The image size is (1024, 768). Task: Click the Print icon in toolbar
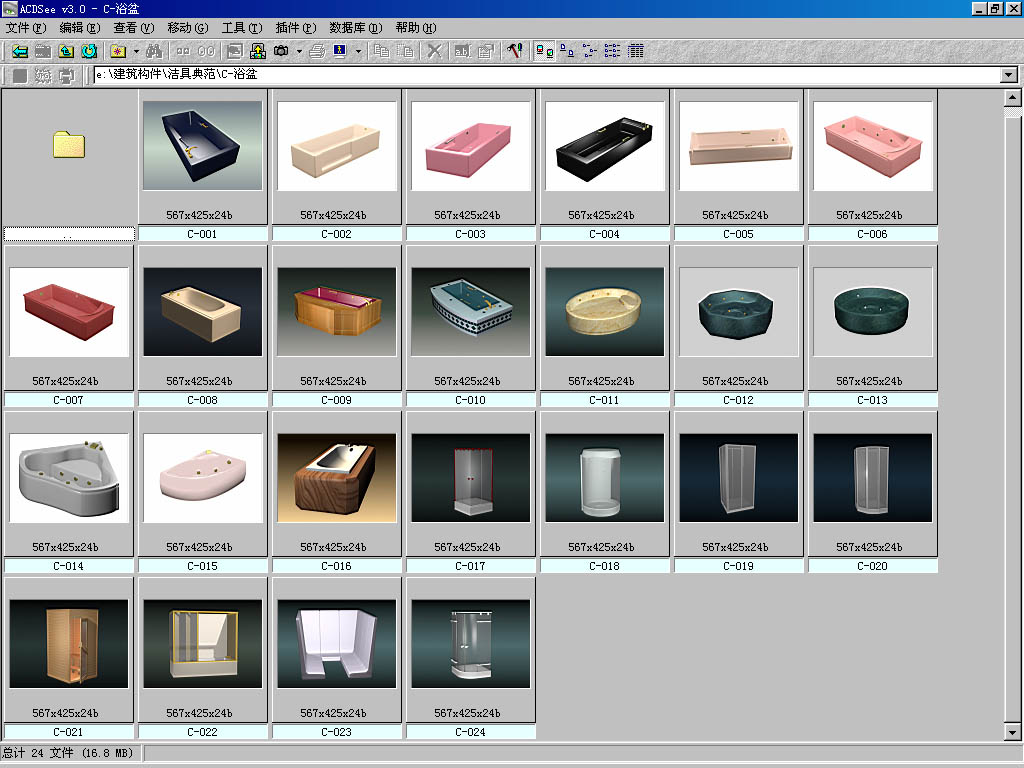[316, 50]
